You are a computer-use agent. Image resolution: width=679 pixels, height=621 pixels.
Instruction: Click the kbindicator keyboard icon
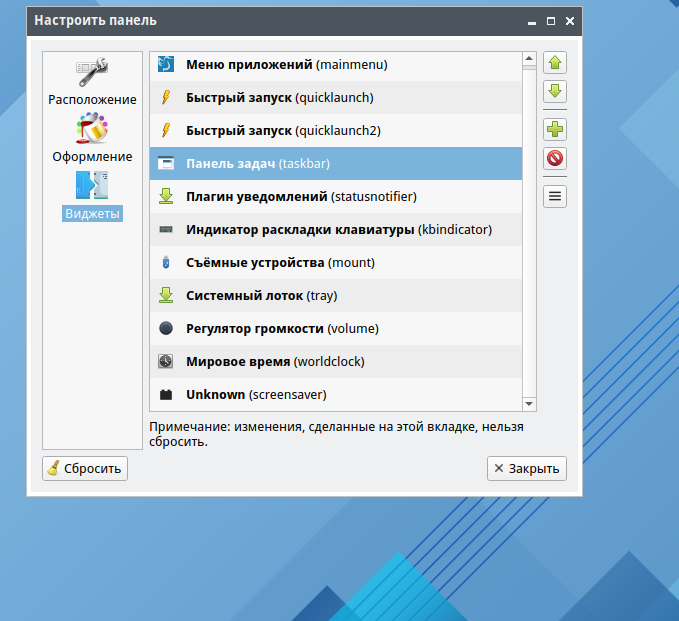click(166, 229)
